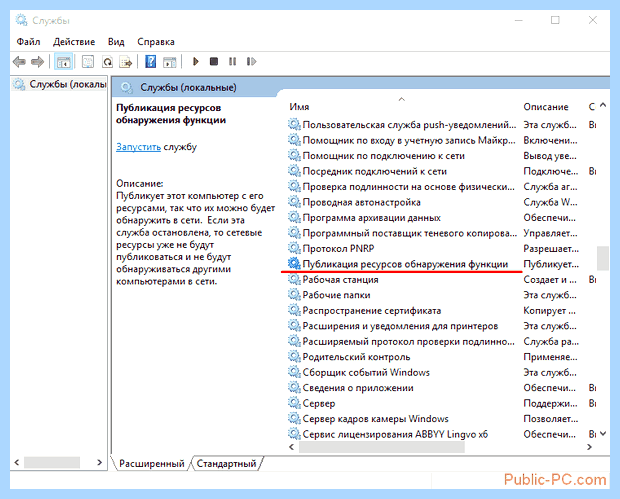The width and height of the screenshot is (620, 499).
Task: Click the Start service play icon
Action: point(195,62)
